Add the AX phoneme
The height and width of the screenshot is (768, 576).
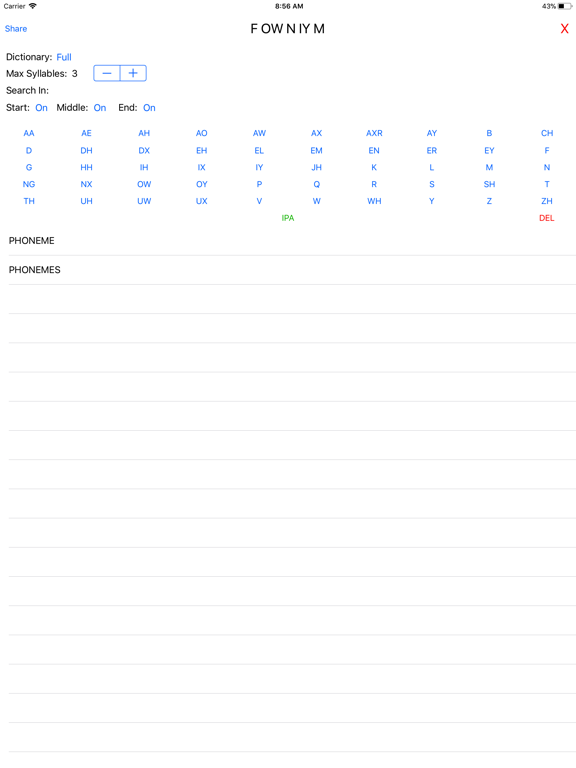coord(316,133)
